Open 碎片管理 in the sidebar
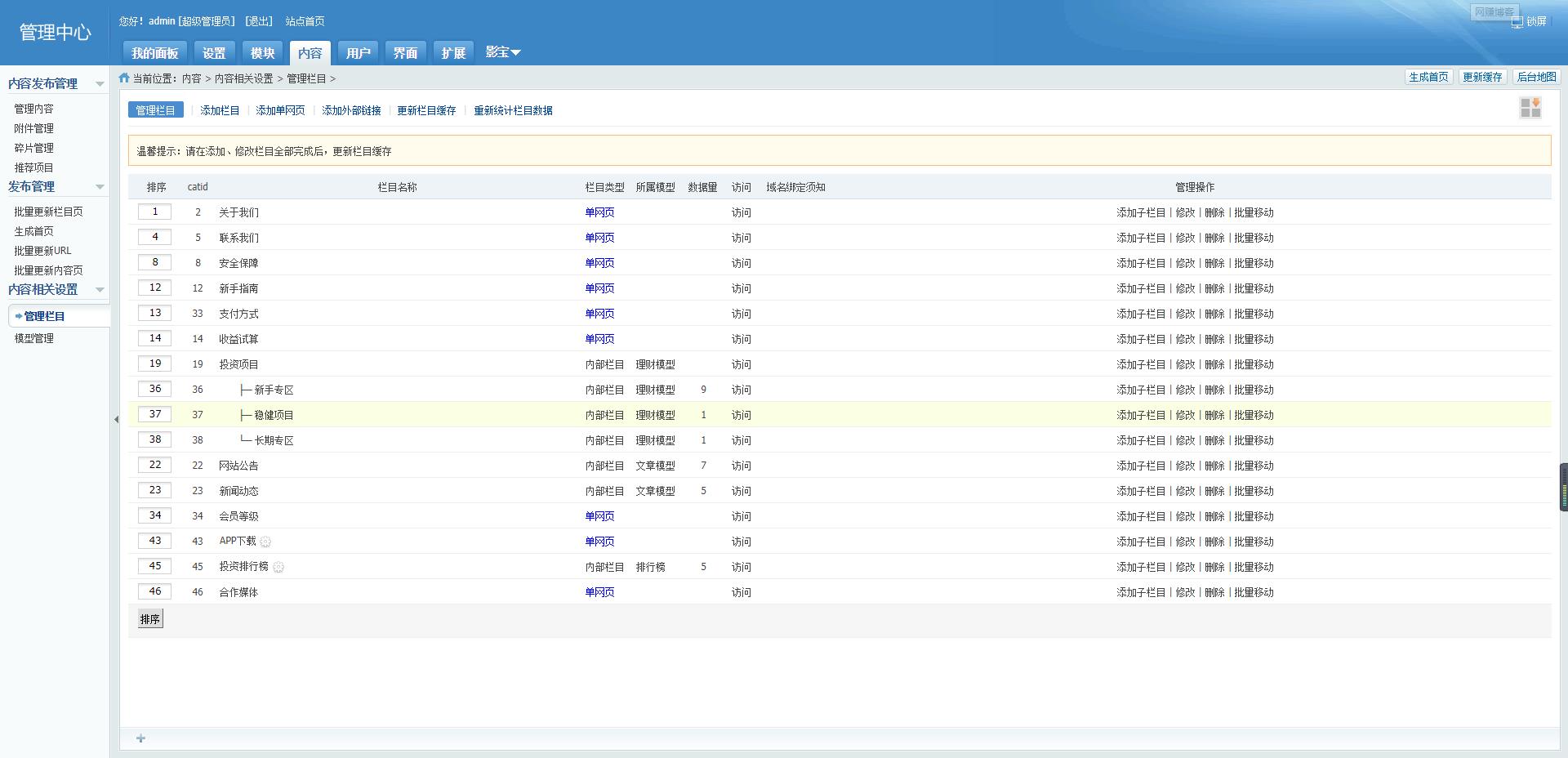This screenshot has height=758, width=1568. (x=33, y=148)
